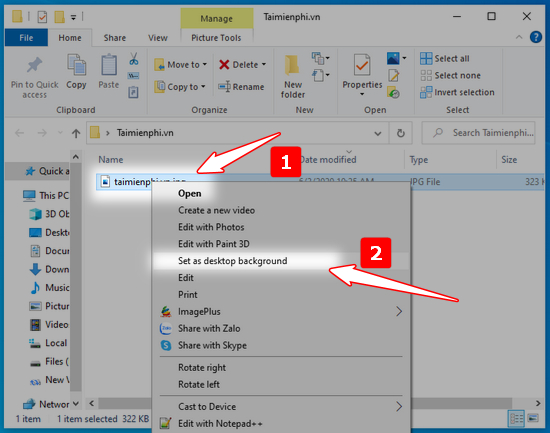Click the Refresh button by address bar
Viewport: 550px width, 433px height.
pos(401,133)
